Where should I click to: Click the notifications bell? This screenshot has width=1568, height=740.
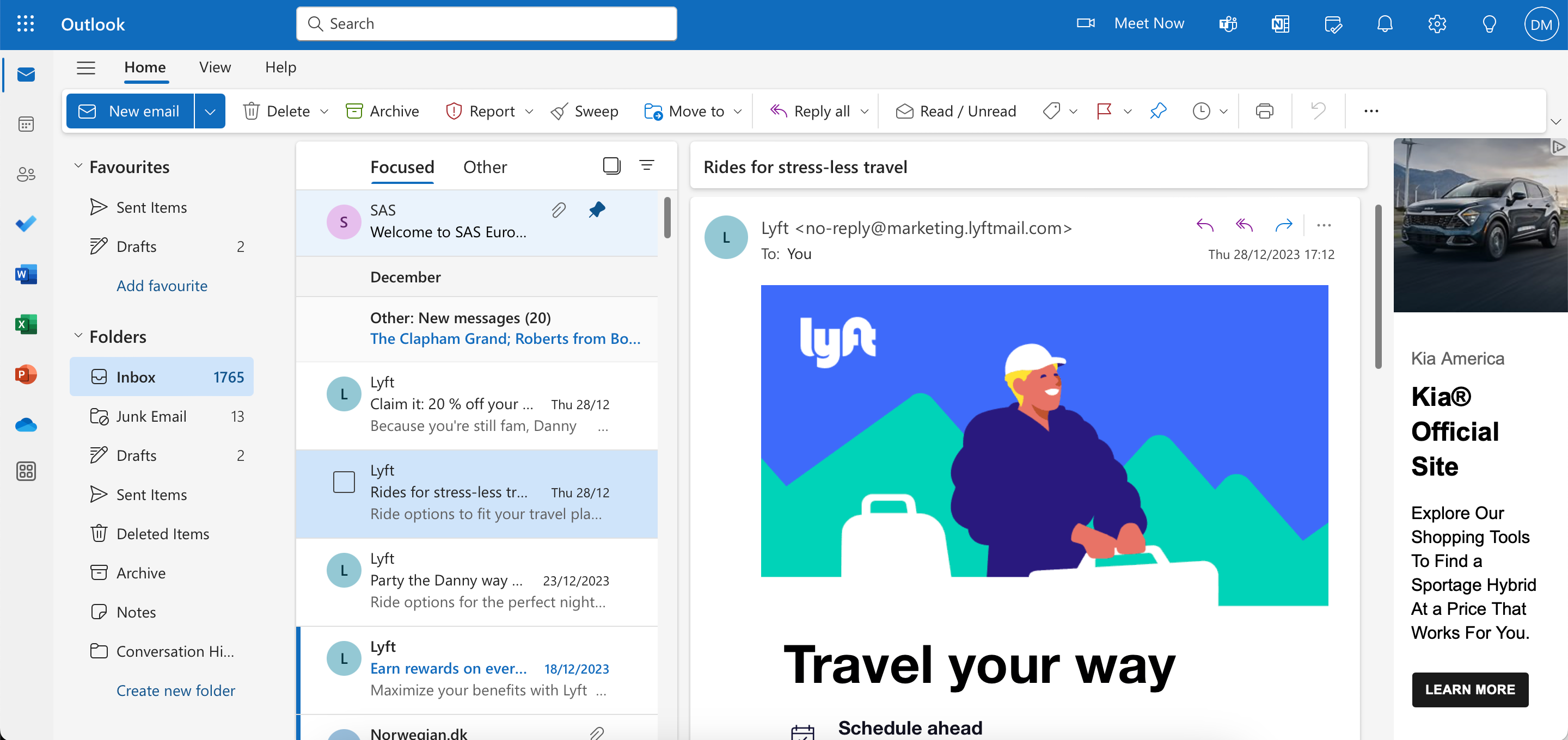[1384, 24]
